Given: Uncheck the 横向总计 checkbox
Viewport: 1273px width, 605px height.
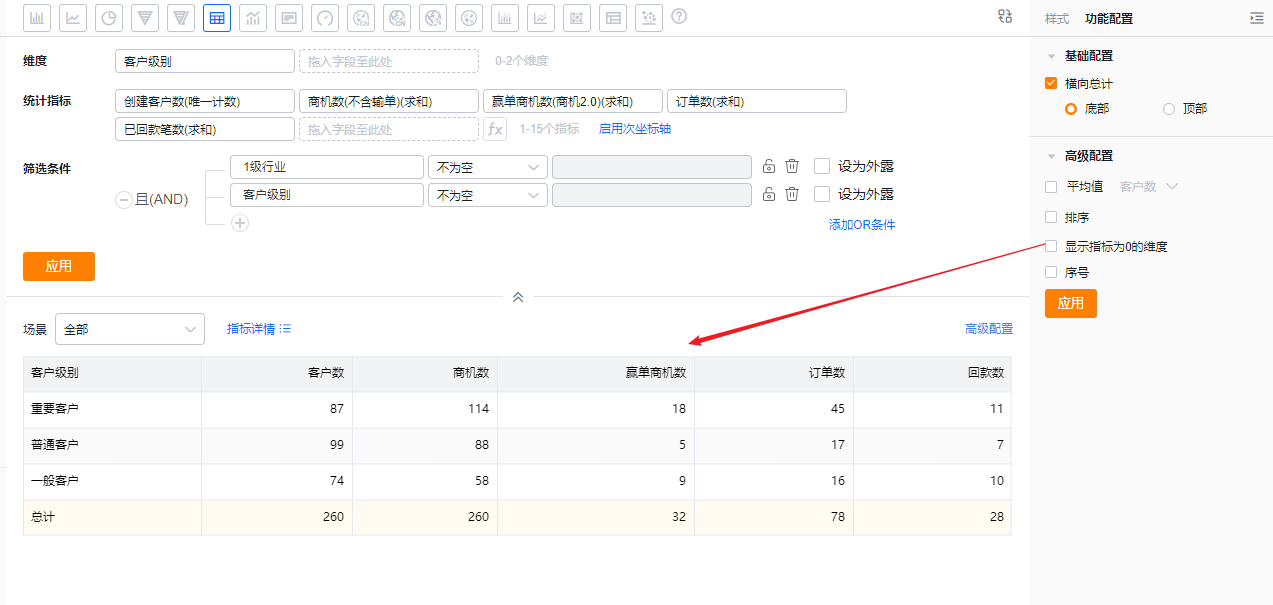Looking at the screenshot, I should click(1051, 84).
